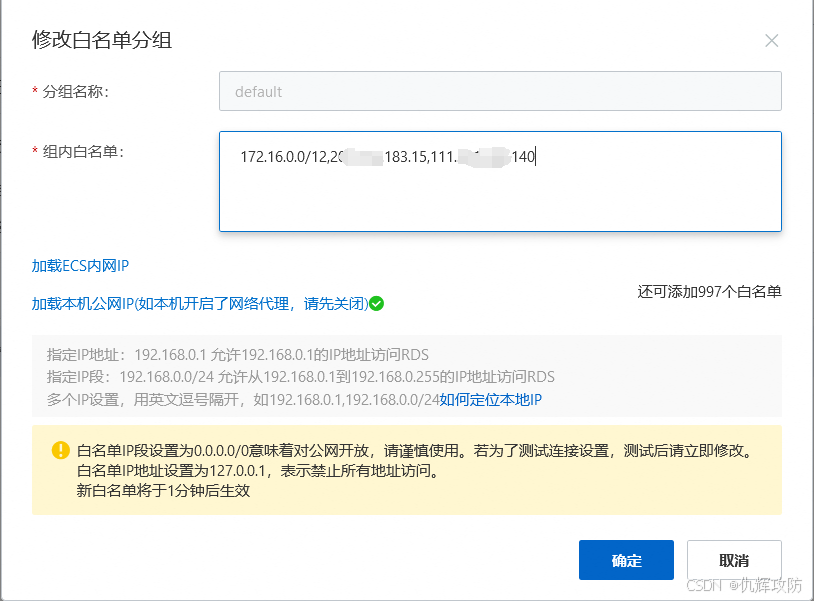Select the IP entry 172.16.0.0/12 text

[x=285, y=156]
